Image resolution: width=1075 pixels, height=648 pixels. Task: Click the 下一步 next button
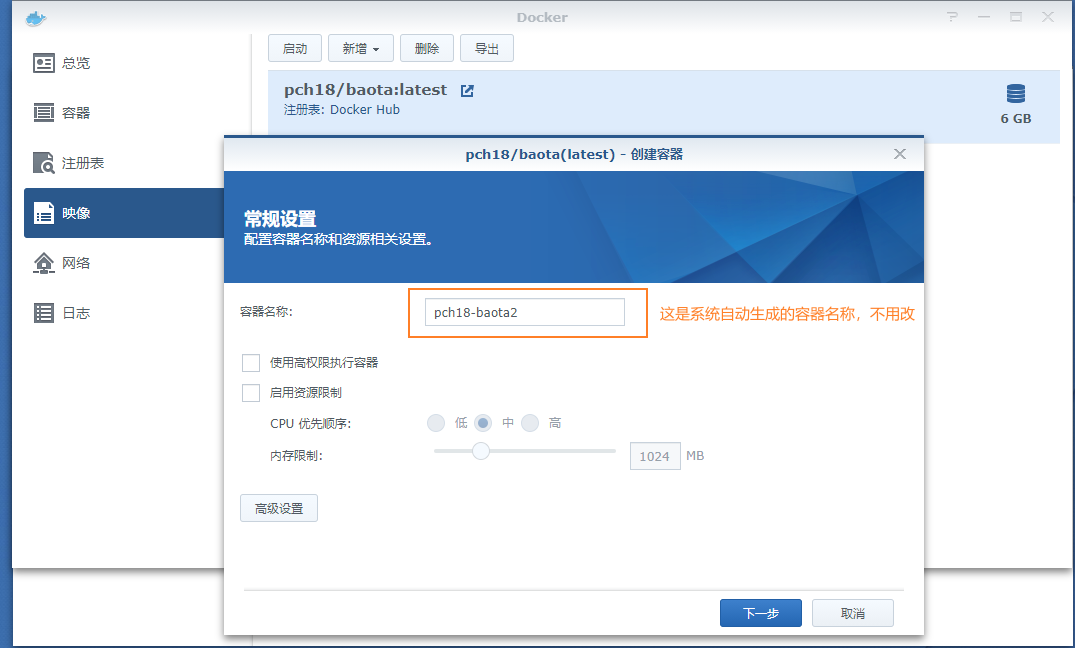[x=761, y=613]
